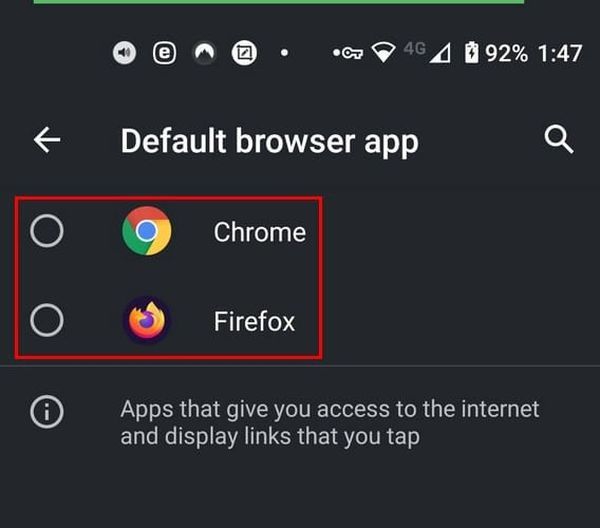
Task: Tap the mountain-shaped notification icon
Action: point(204,53)
